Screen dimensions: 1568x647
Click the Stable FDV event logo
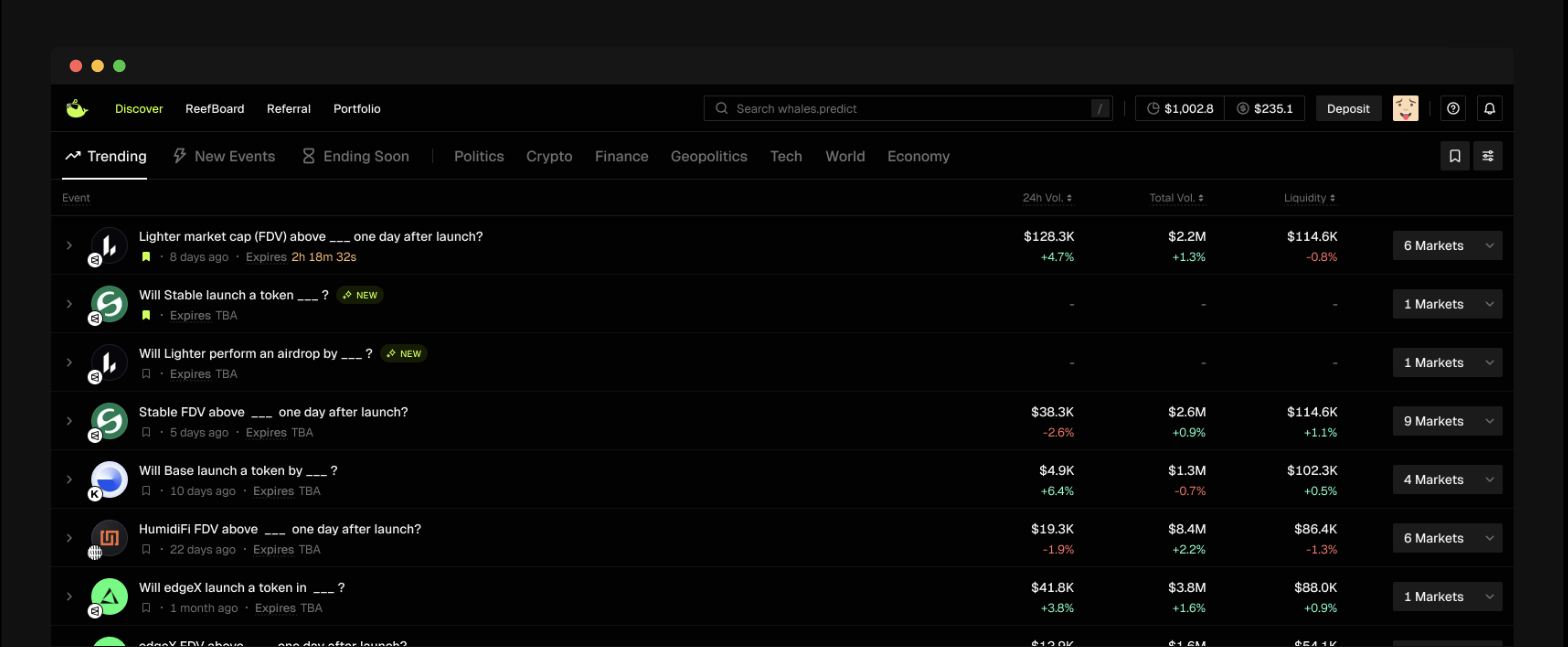pos(109,421)
